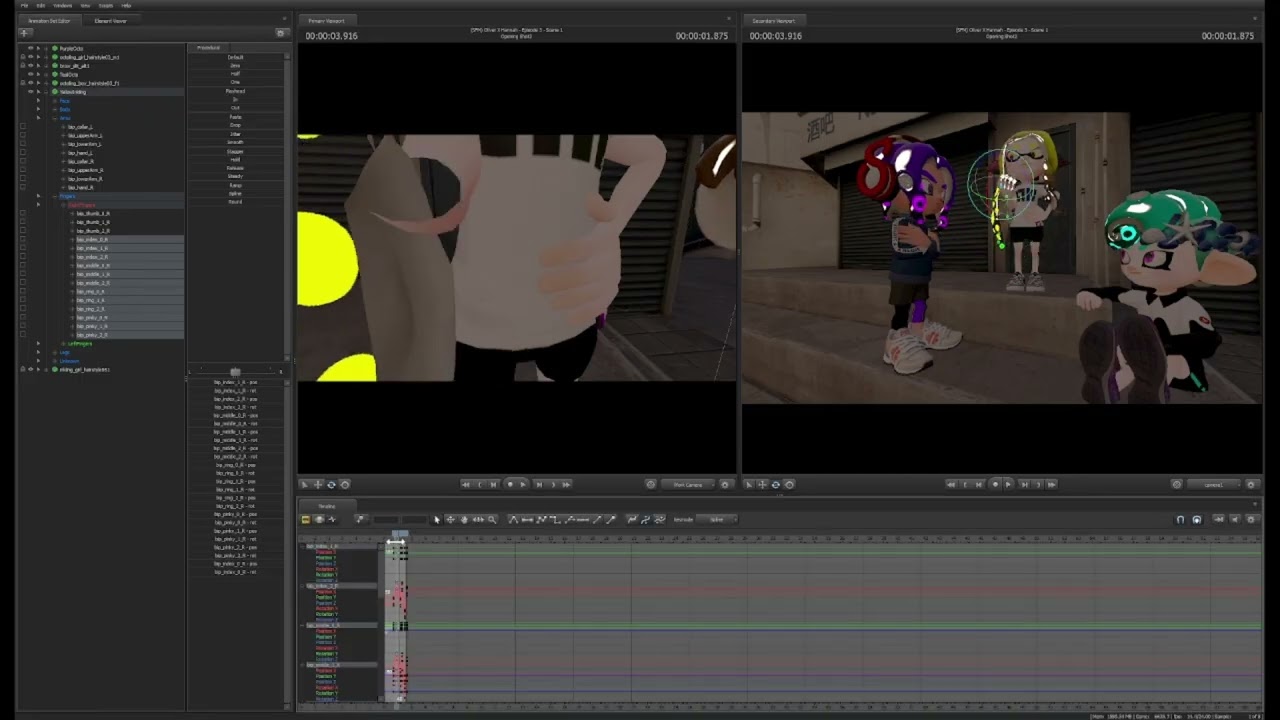Select the timeline magnifier zoom tool
The image size is (1280, 720).
(492, 520)
